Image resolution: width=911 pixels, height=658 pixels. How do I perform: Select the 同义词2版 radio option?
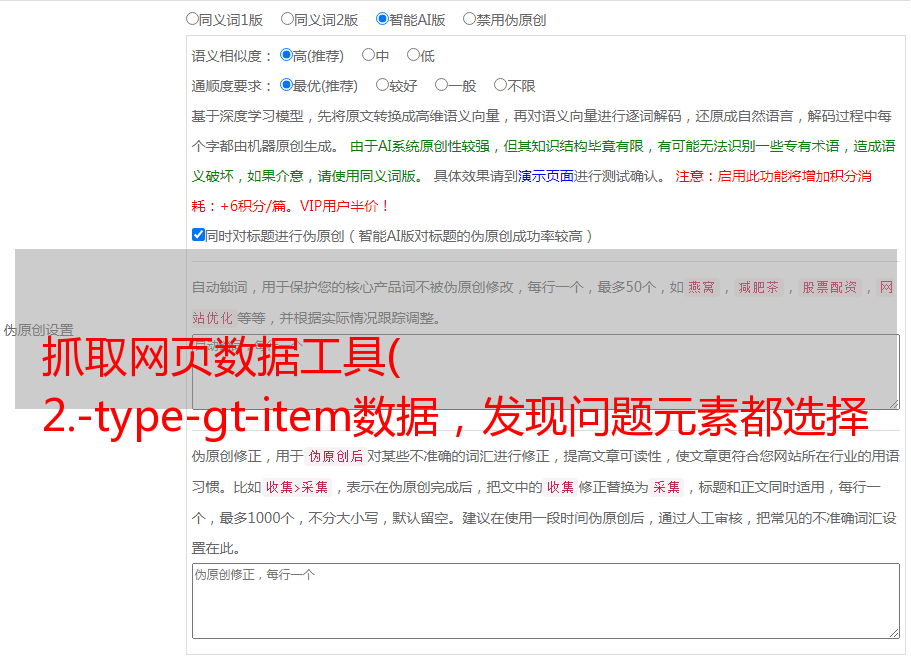[287, 19]
